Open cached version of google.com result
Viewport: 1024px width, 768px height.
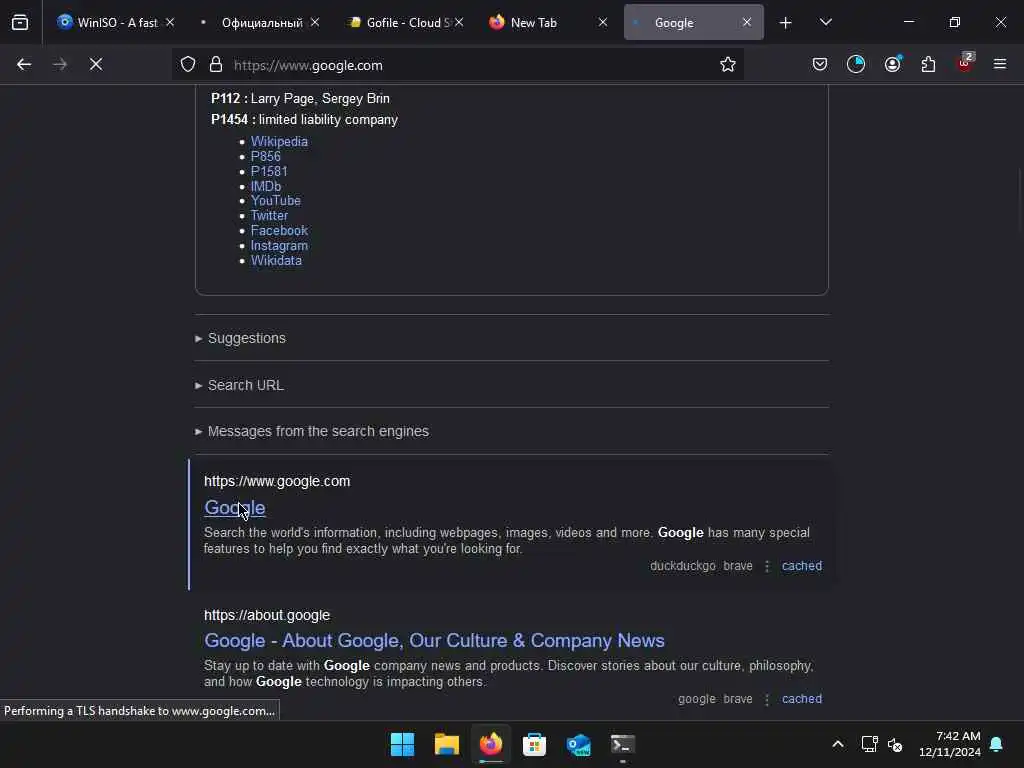[801, 566]
